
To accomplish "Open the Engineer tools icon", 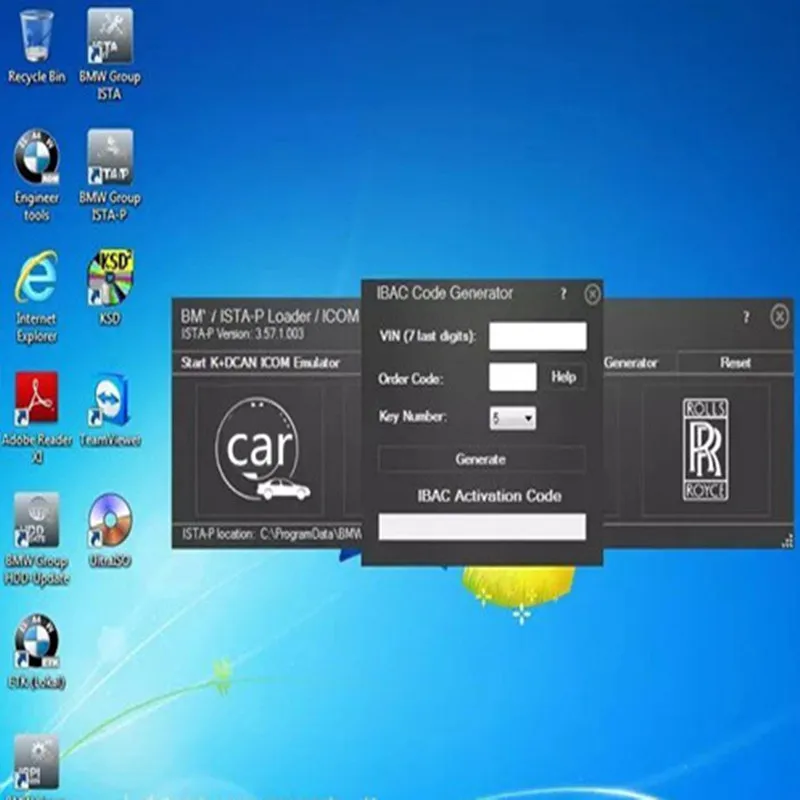I will 36,175.
